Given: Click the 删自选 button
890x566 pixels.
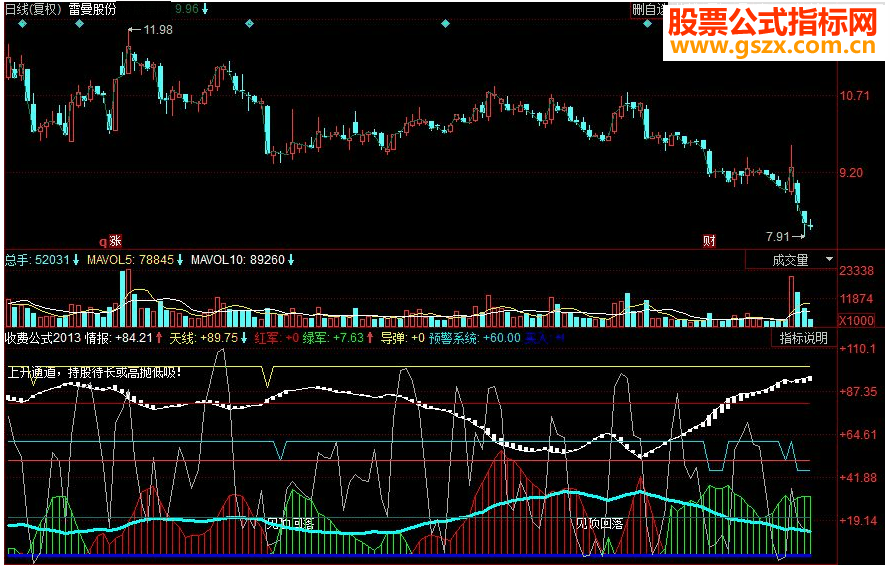Looking at the screenshot, I should pyautogui.click(x=648, y=10).
